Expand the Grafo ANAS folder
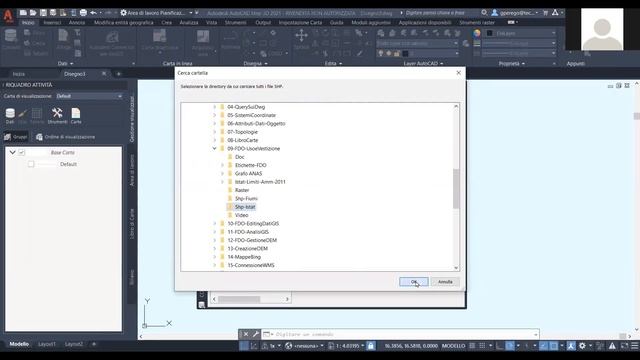 pos(222,173)
